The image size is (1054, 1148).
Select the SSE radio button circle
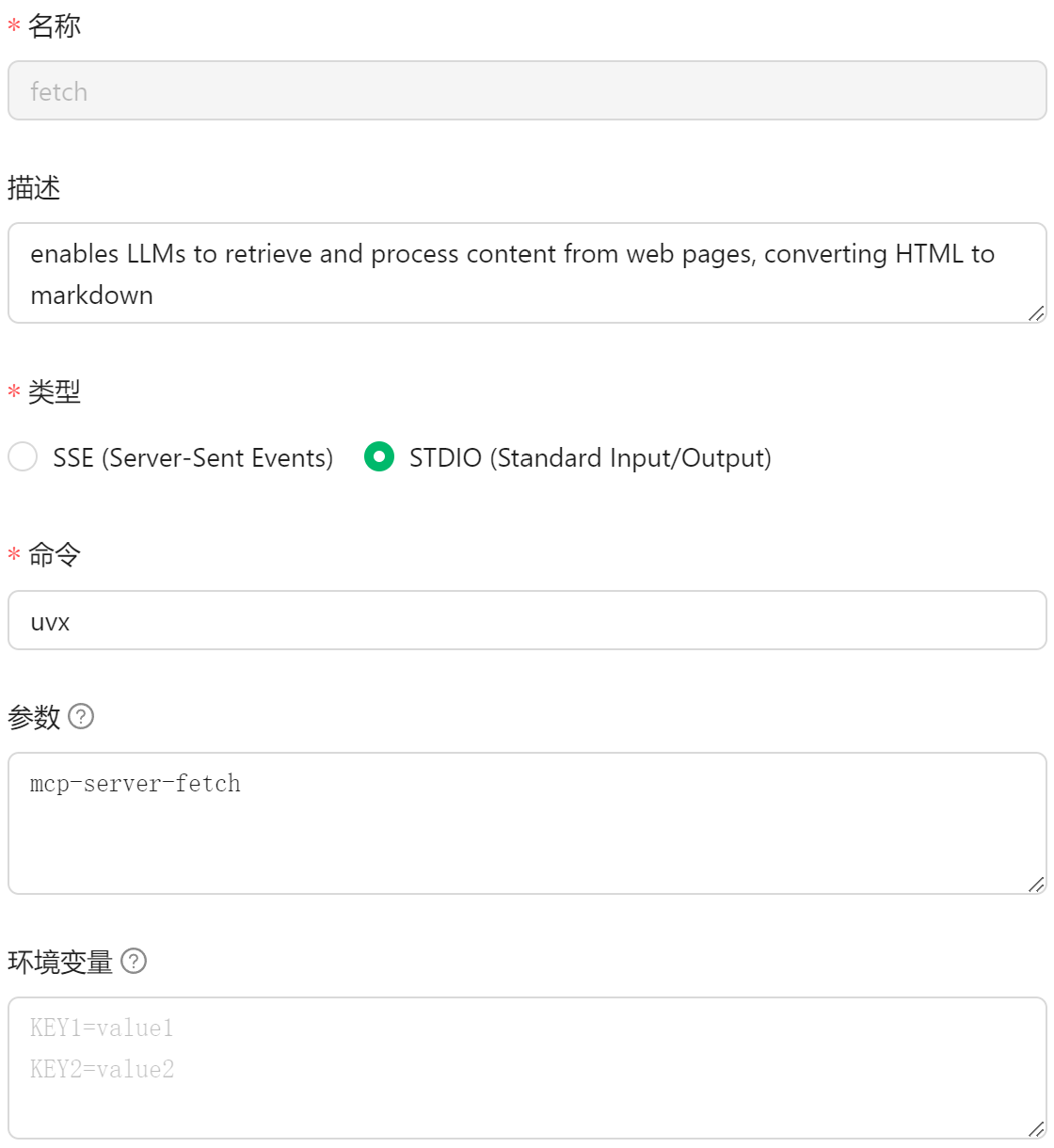pos(23,457)
